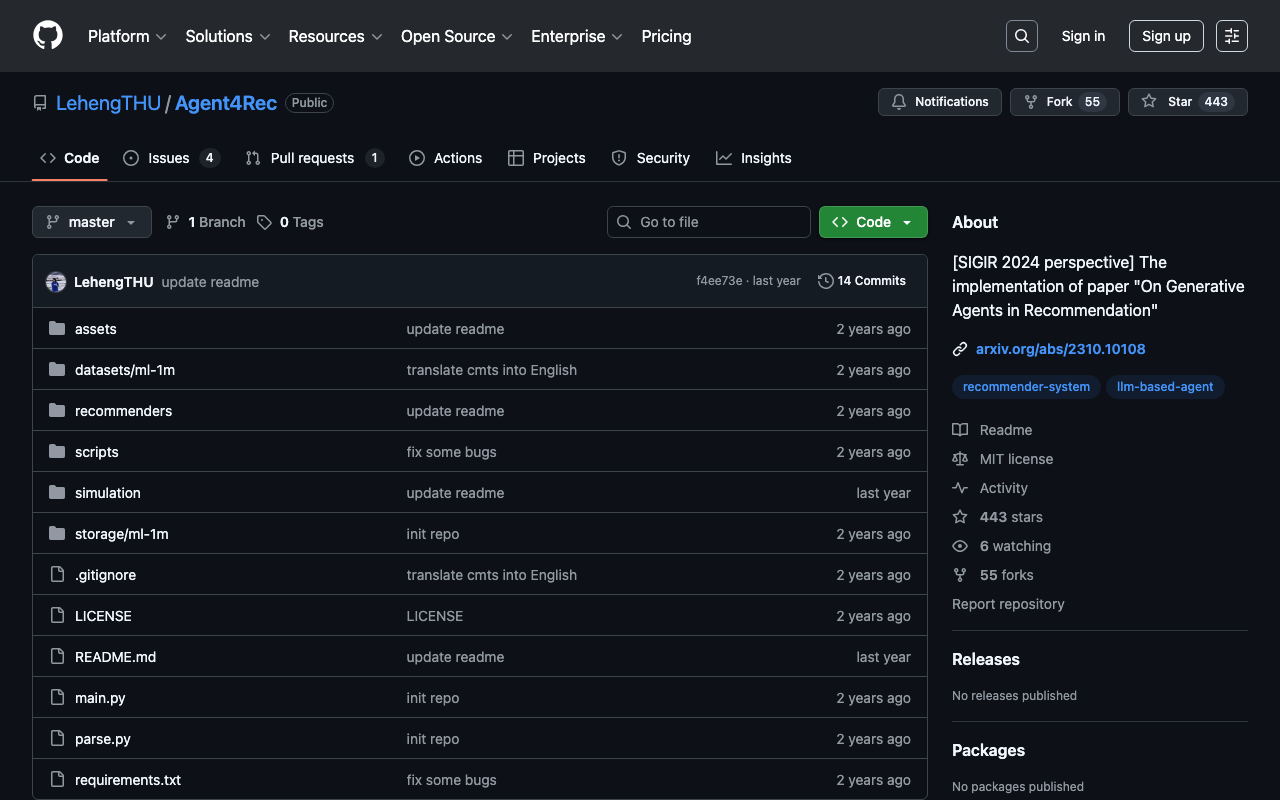The image size is (1280, 800).
Task: Open the arxiv.org/abs/2310.10108 link
Action: tap(1060, 349)
